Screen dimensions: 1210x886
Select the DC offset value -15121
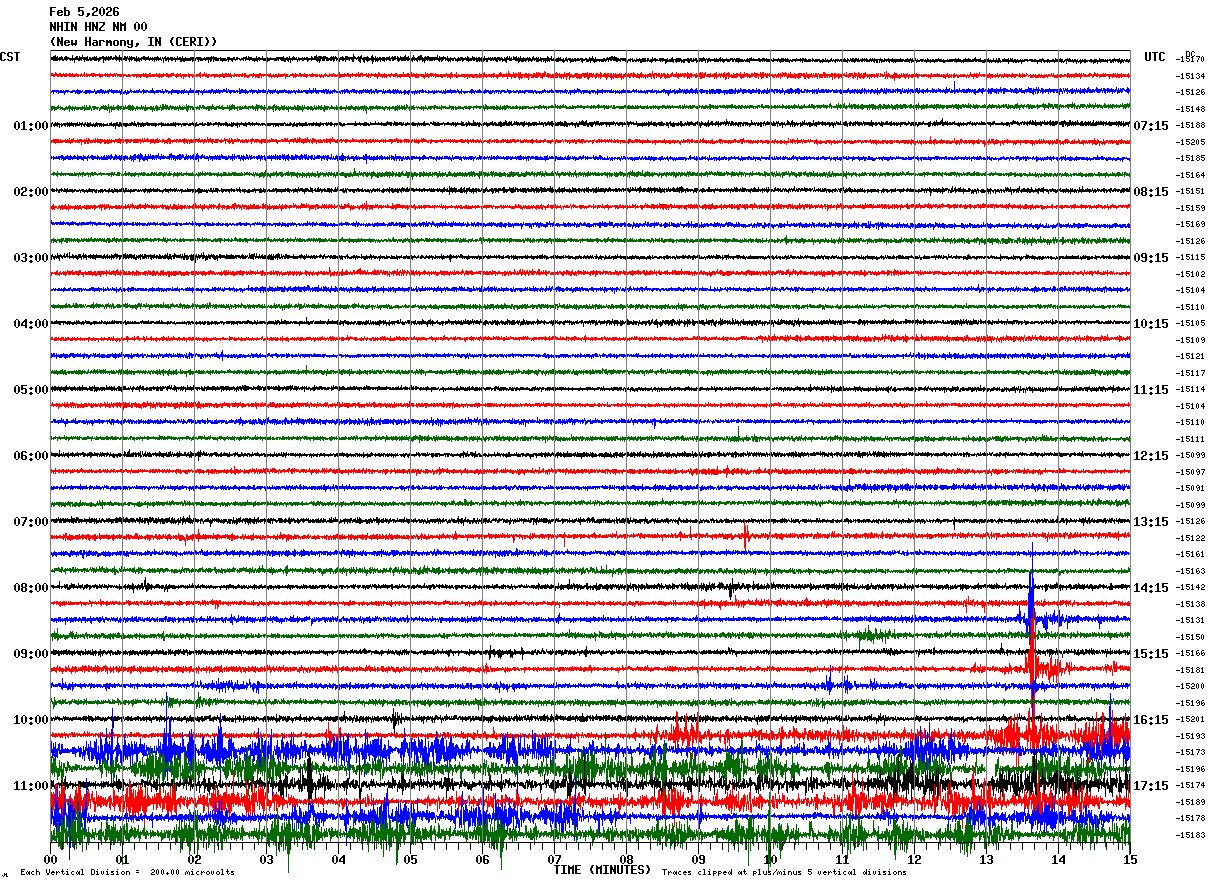click(1190, 356)
